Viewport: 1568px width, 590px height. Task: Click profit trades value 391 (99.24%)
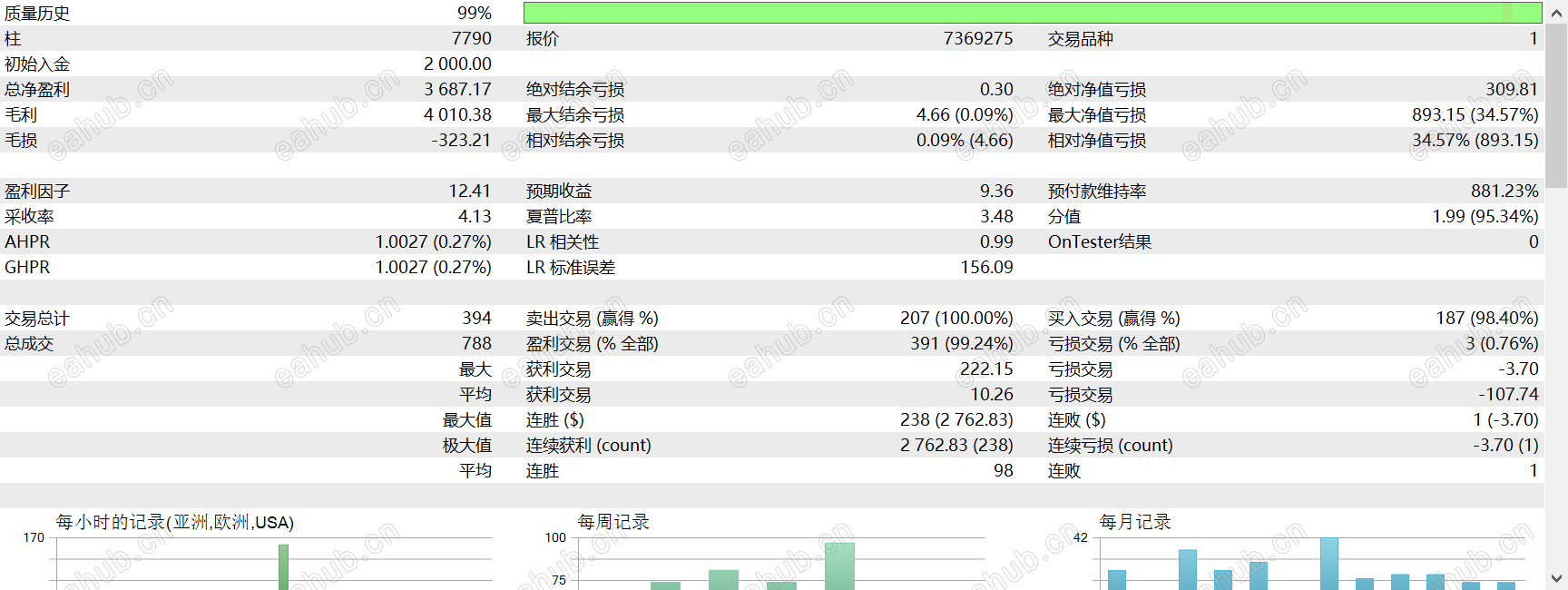pyautogui.click(x=962, y=343)
